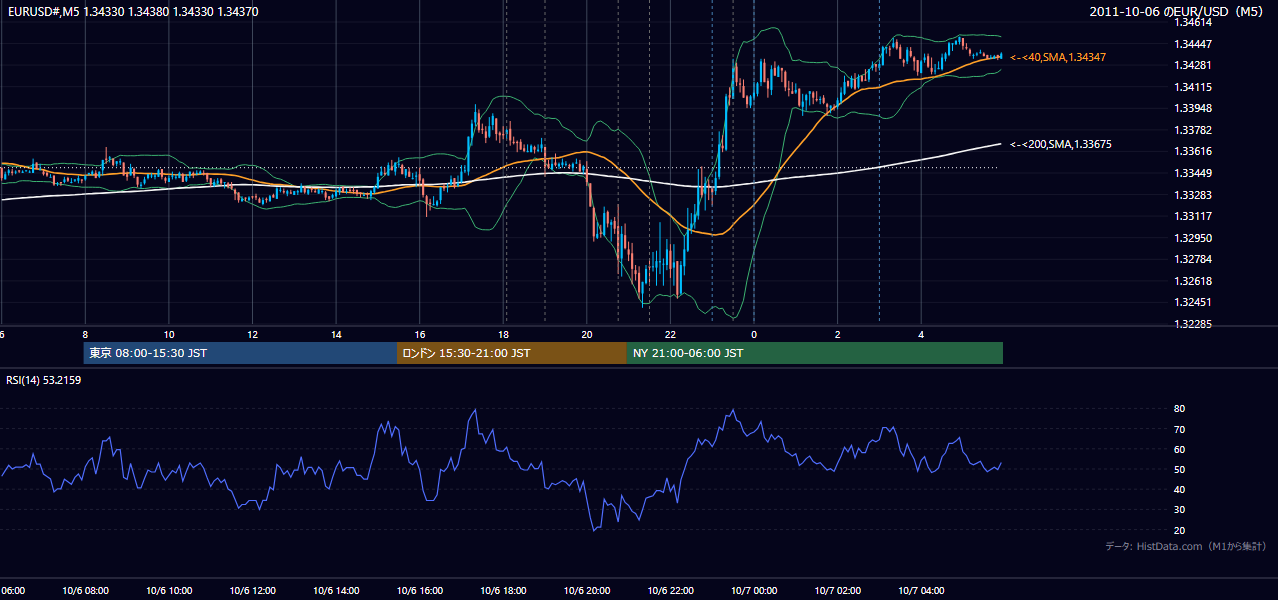Select the orange '<--<40,SMA,1.34347' label
The width and height of the screenshot is (1278, 600).
coord(1058,58)
